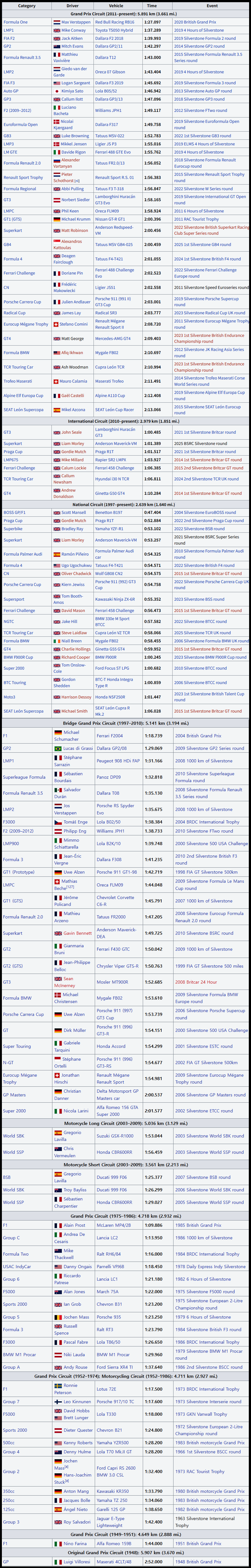Click the lap time 2:52.000
This screenshot has height=1568, width=251.
tap(153, 1562)
